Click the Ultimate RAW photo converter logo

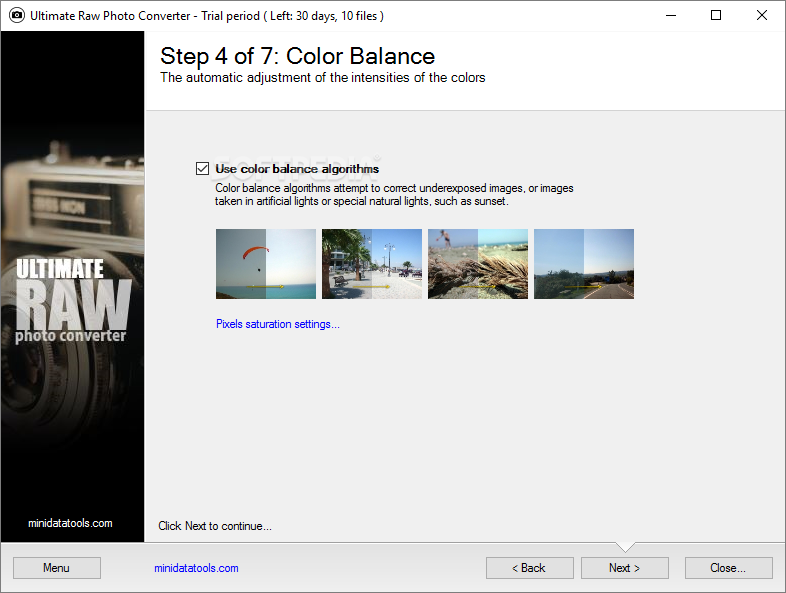(72, 300)
